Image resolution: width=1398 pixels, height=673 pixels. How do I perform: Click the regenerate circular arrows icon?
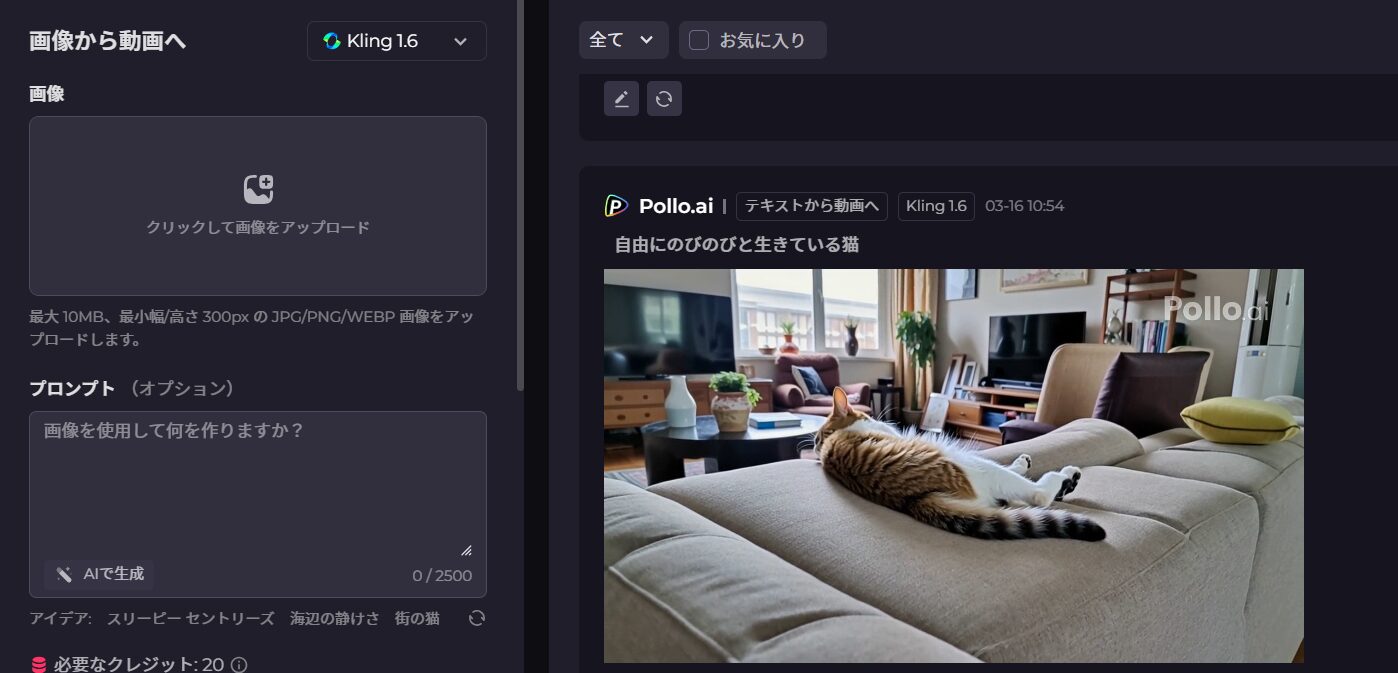tap(664, 98)
